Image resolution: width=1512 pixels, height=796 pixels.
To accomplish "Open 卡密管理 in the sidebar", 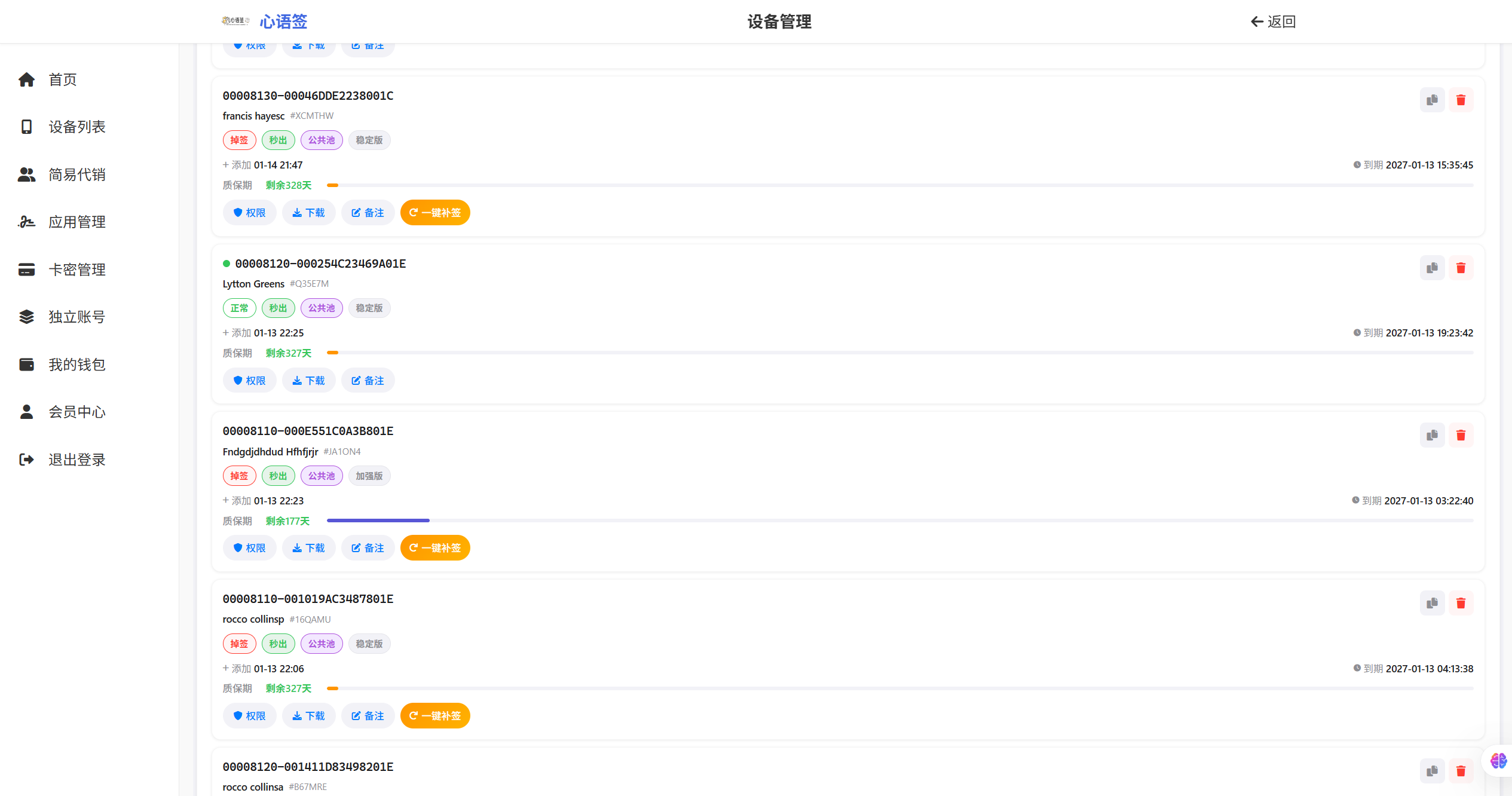I will point(77,269).
